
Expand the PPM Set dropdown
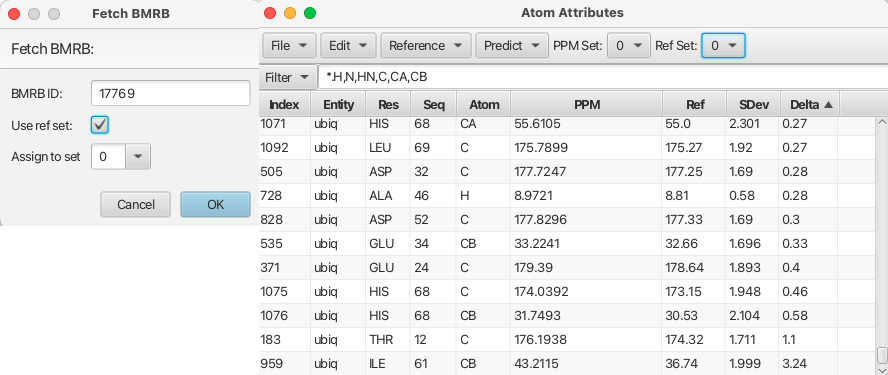[x=629, y=46]
